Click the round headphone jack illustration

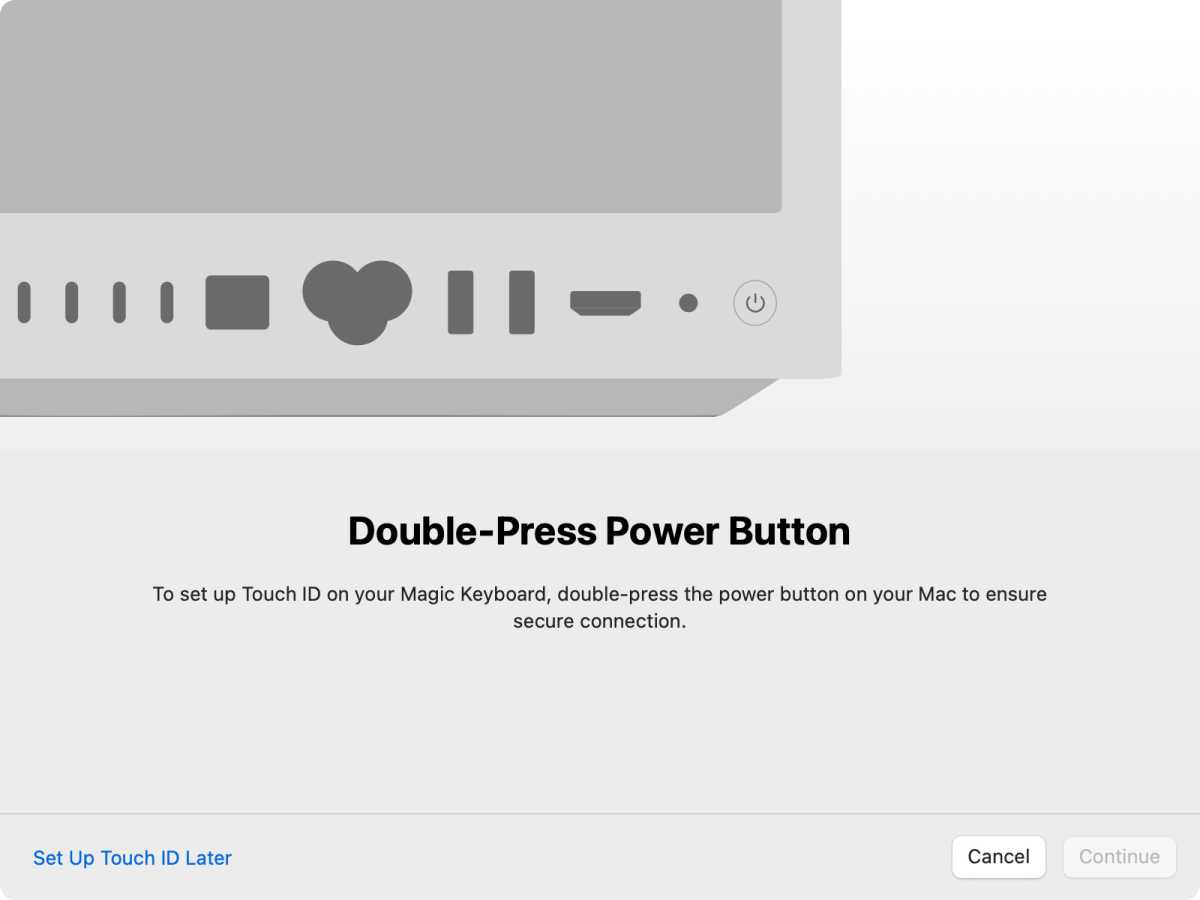click(x=688, y=303)
